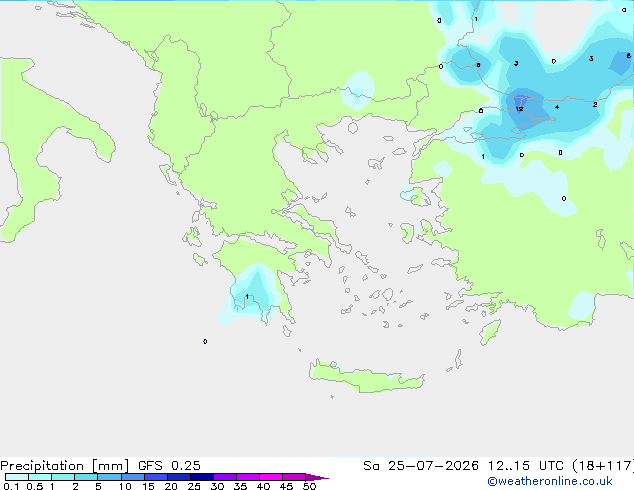Click the '45' legend scale label
Viewport: 634px width, 490px height.
tap(287, 486)
